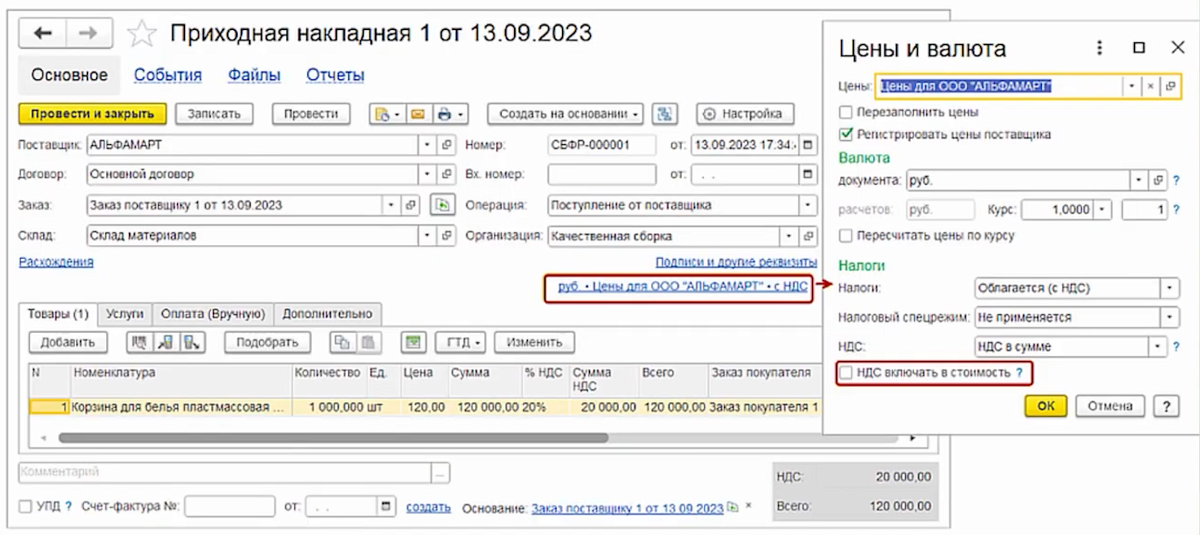Go back with the left arrow button
Viewport: 1200px width, 535px height.
coord(43,34)
